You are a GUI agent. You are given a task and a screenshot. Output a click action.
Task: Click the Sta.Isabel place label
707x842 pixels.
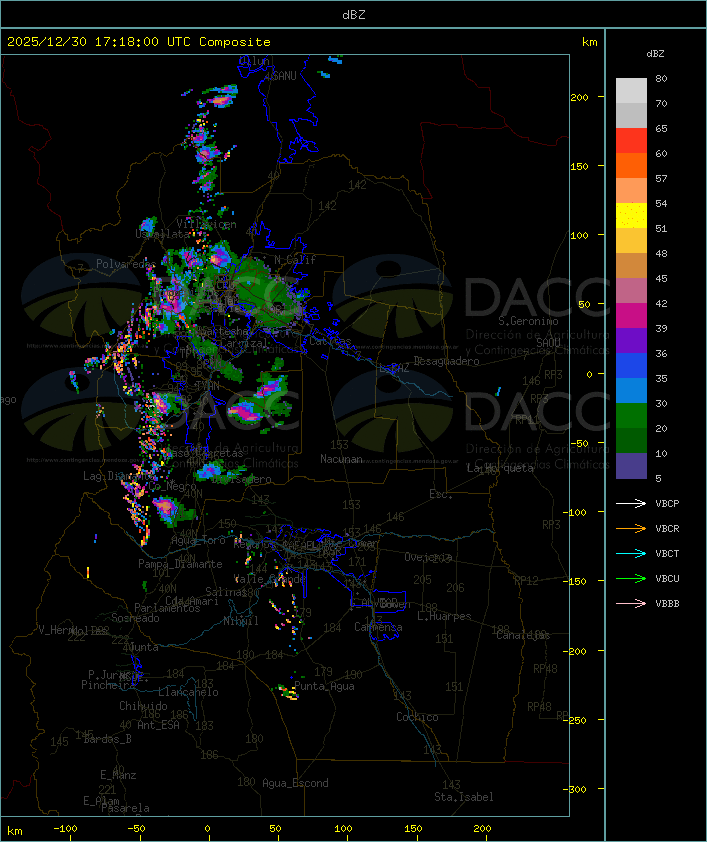click(464, 797)
